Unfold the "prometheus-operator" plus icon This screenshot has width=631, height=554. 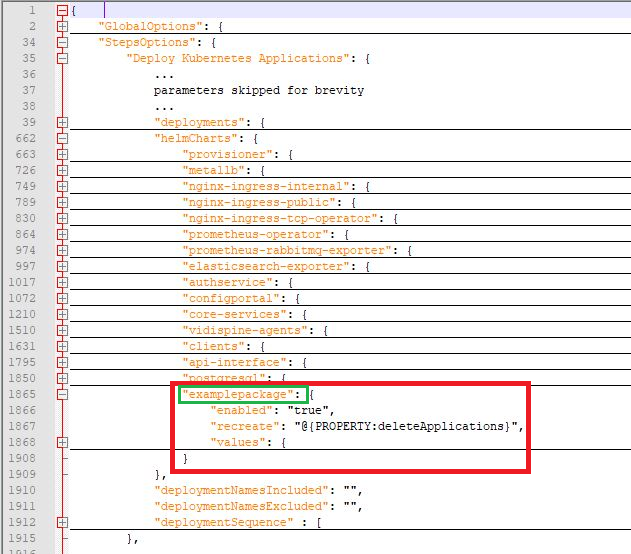(62, 234)
